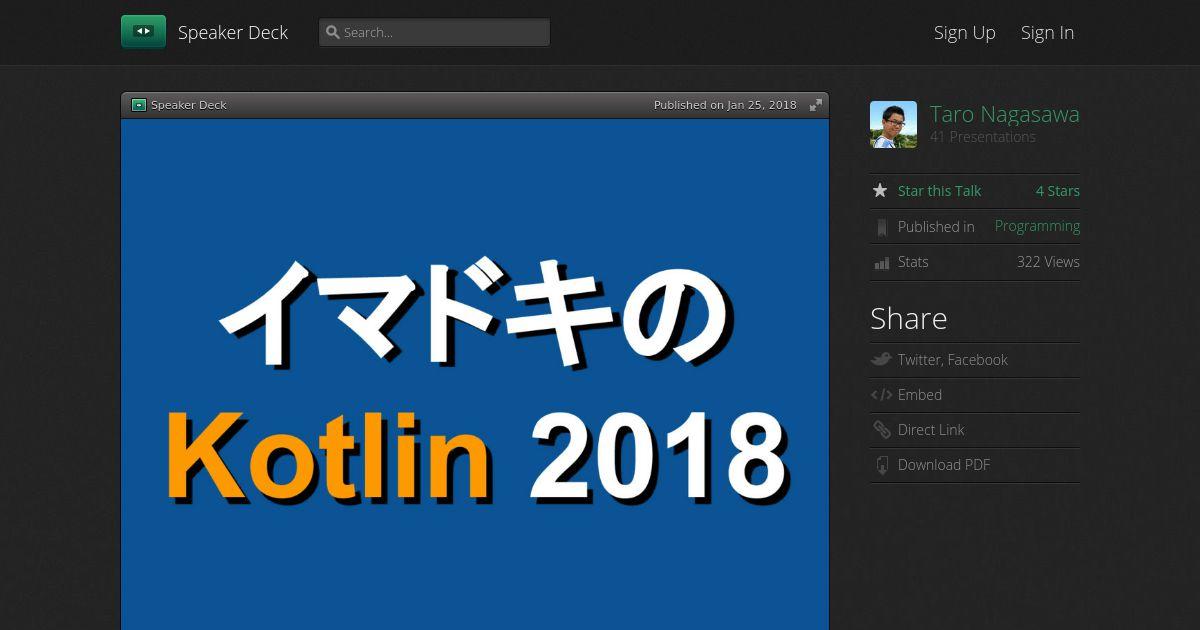Click the download PDF icon
The image size is (1200, 630).
(881, 465)
